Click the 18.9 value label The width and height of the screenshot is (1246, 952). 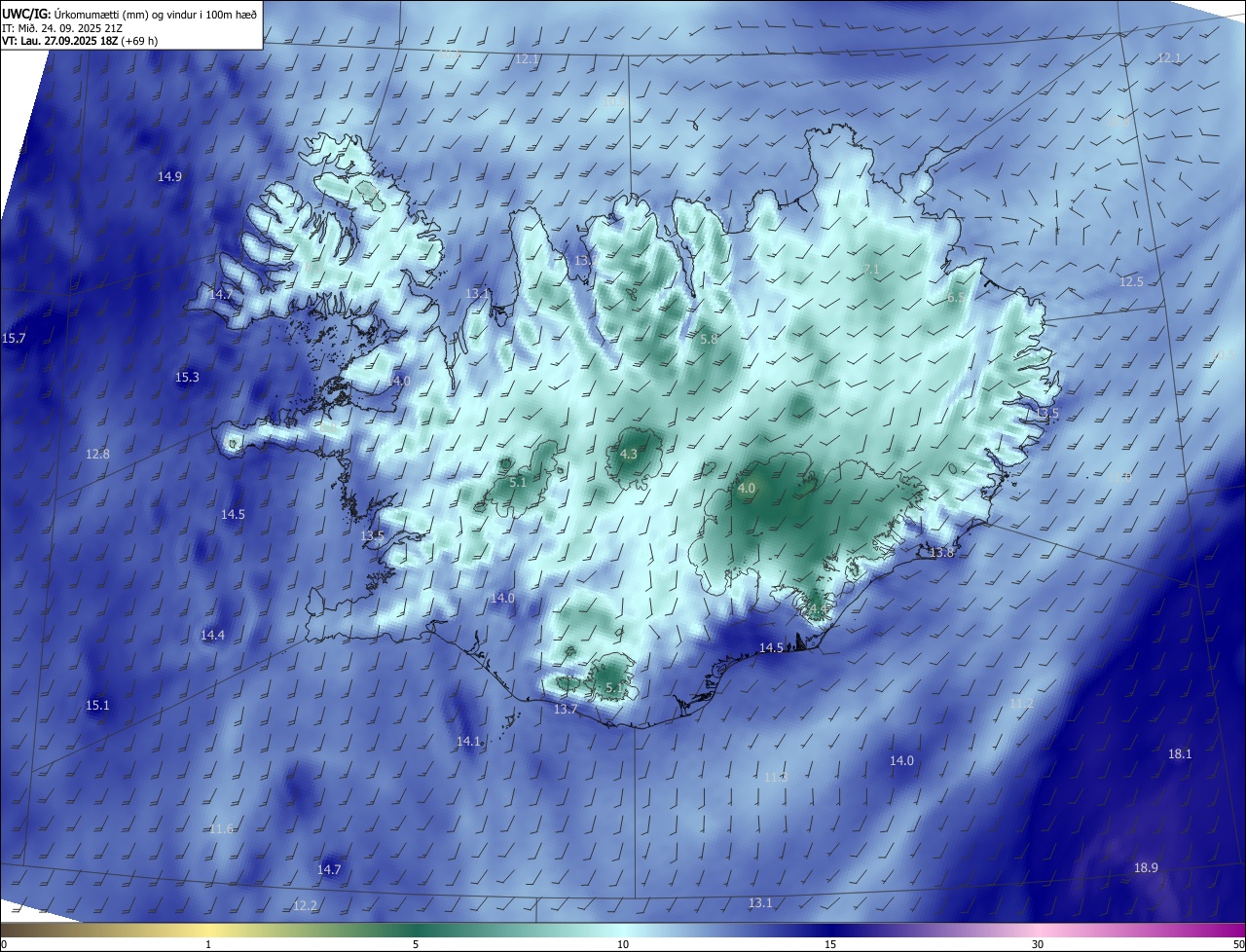coord(1146,867)
